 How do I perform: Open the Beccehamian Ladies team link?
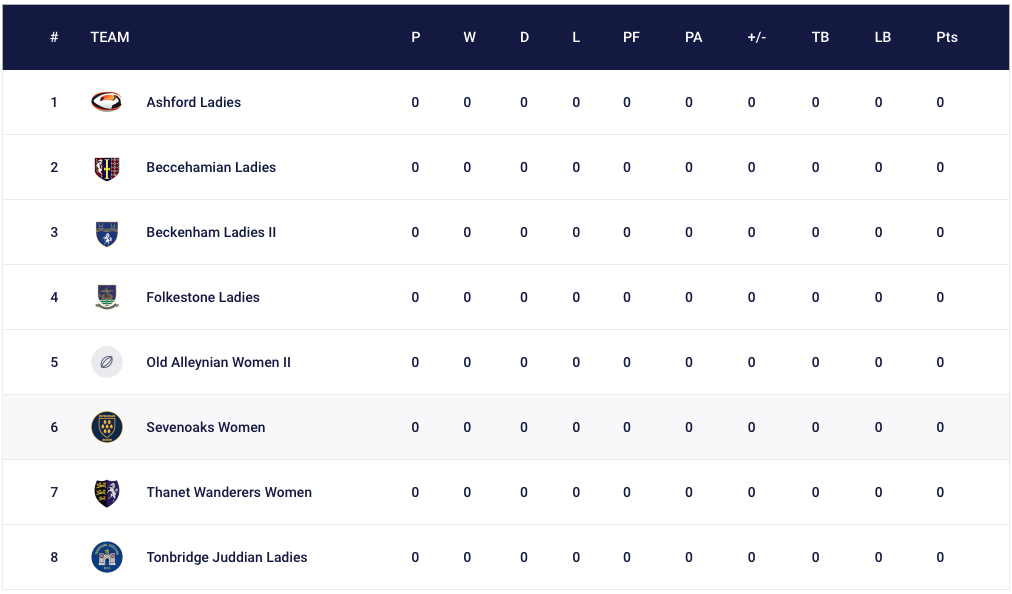click(x=211, y=167)
